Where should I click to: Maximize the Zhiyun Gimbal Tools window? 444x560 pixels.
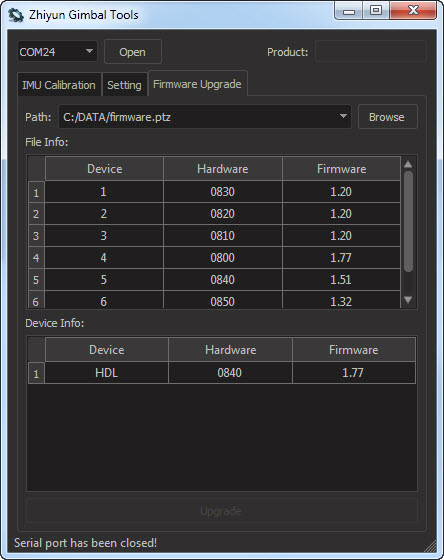376,11
